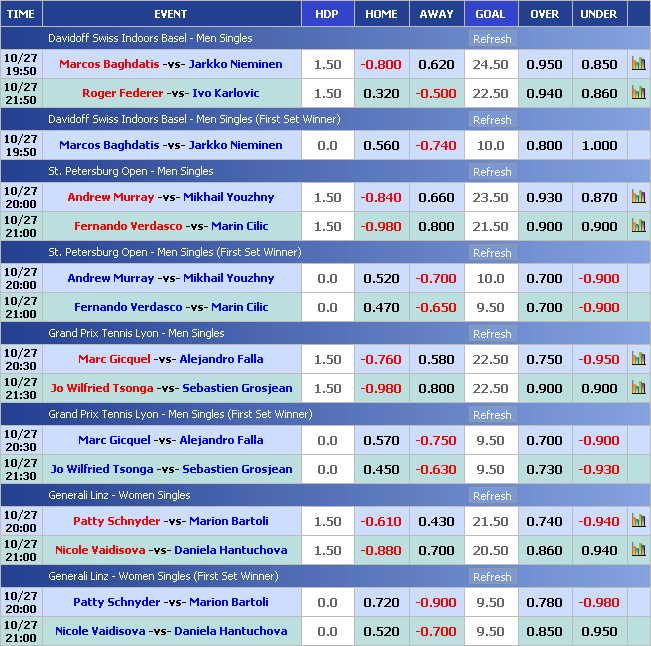Open chart icon for Vaidisova vs Hantuchova
The image size is (651, 646).
638,550
